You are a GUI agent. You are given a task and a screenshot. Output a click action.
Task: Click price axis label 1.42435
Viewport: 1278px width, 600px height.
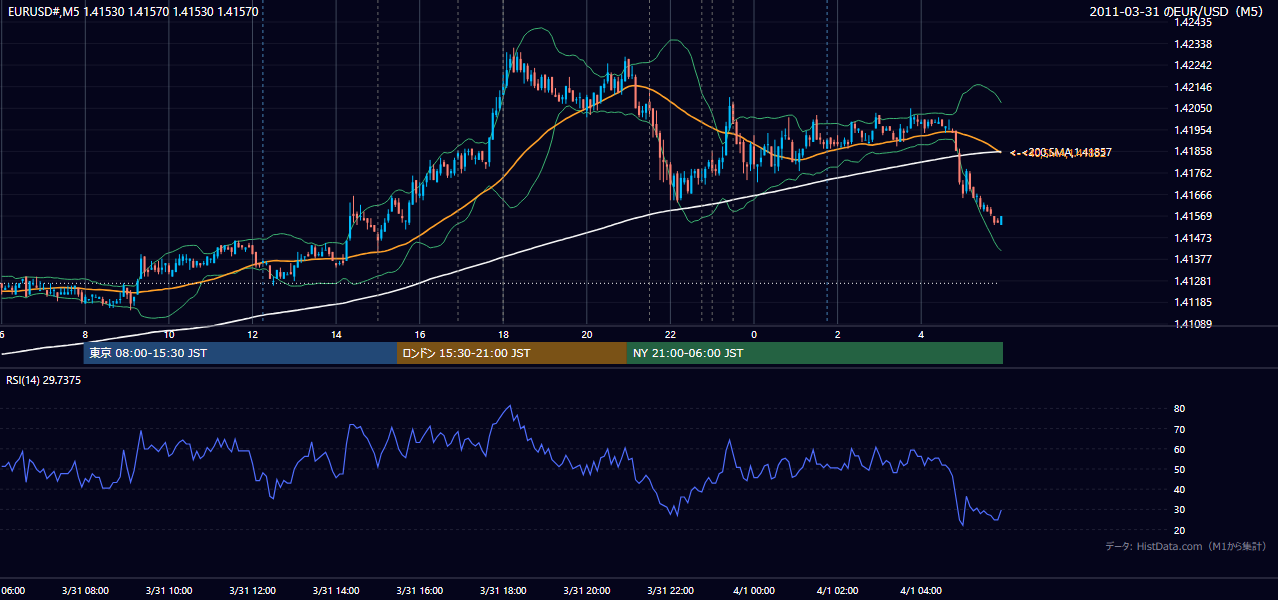1194,22
